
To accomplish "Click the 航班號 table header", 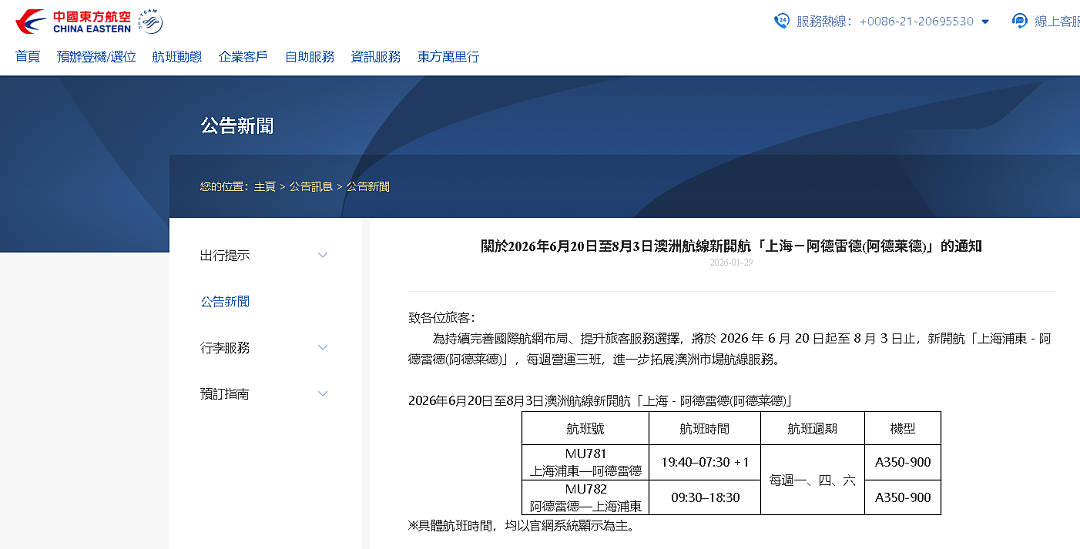I will pos(585,428).
